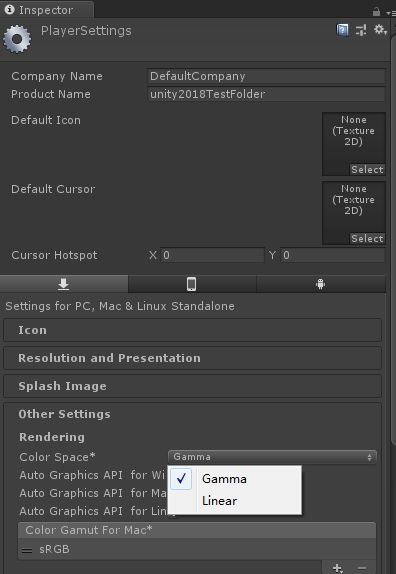Expand the Resolution and Presentation section
This screenshot has height=574, width=396.
193,358
